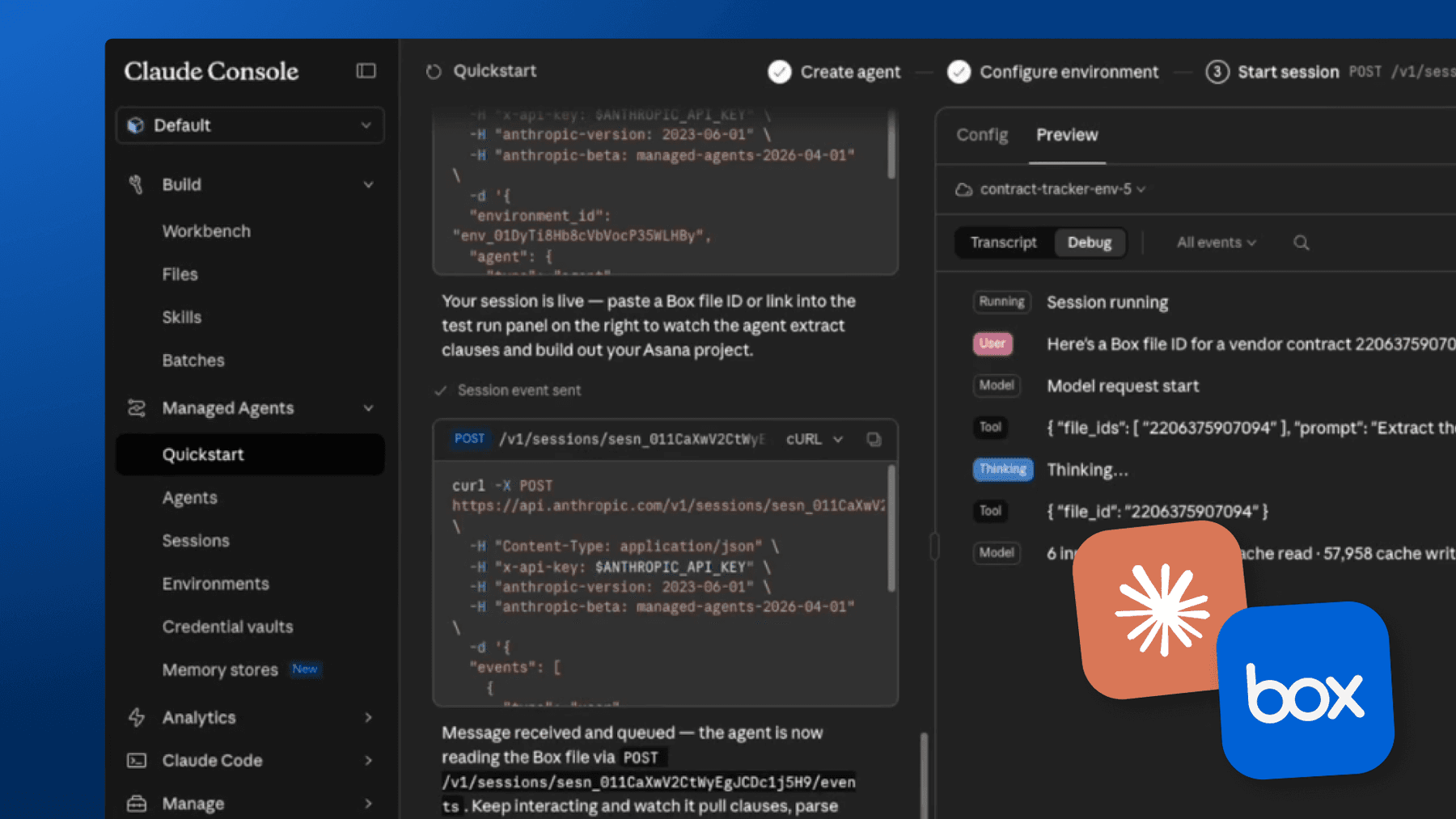The width and height of the screenshot is (1456, 819).
Task: Click the New badge beside Memory stores
Action: click(305, 669)
